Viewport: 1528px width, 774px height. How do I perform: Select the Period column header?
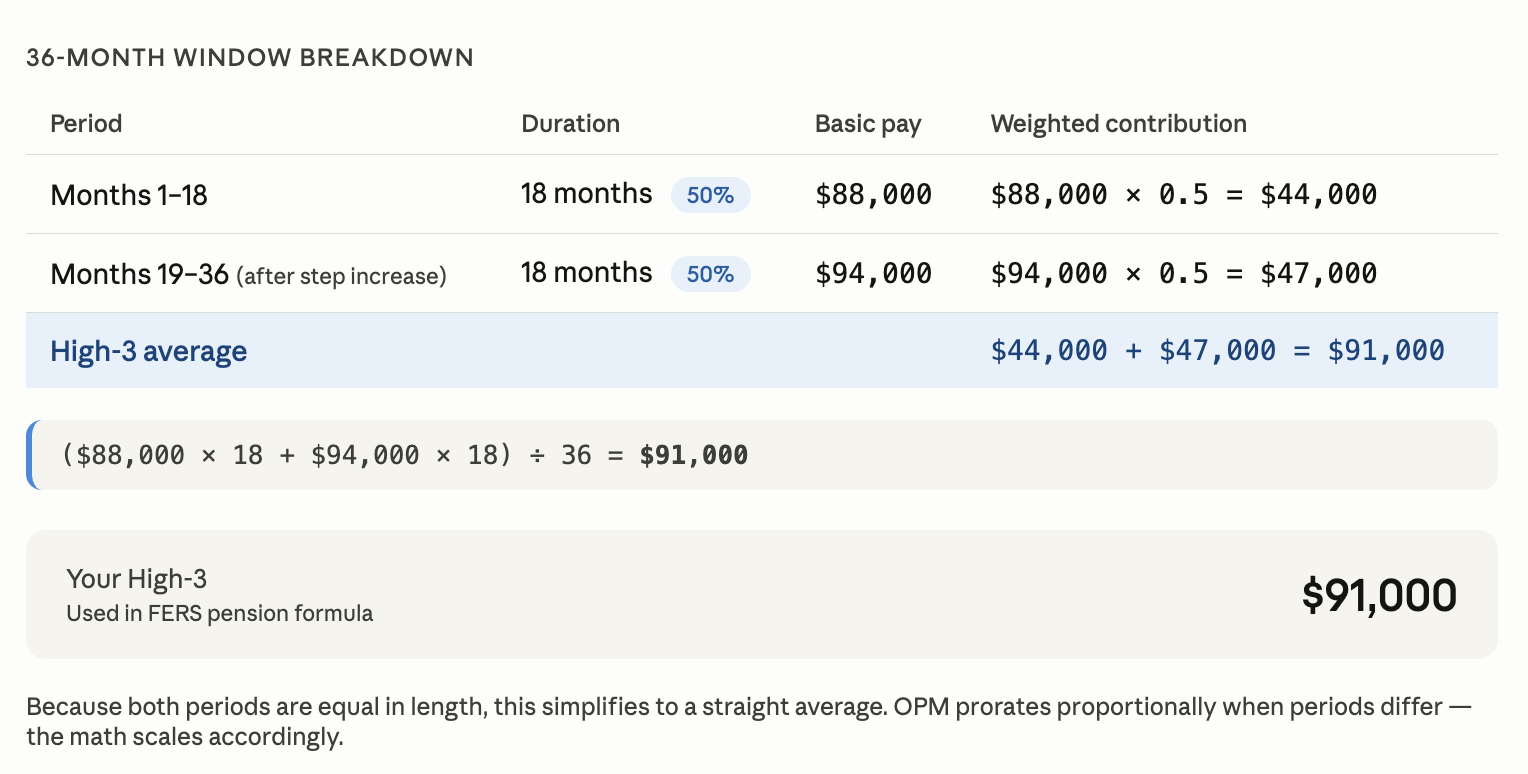point(86,124)
